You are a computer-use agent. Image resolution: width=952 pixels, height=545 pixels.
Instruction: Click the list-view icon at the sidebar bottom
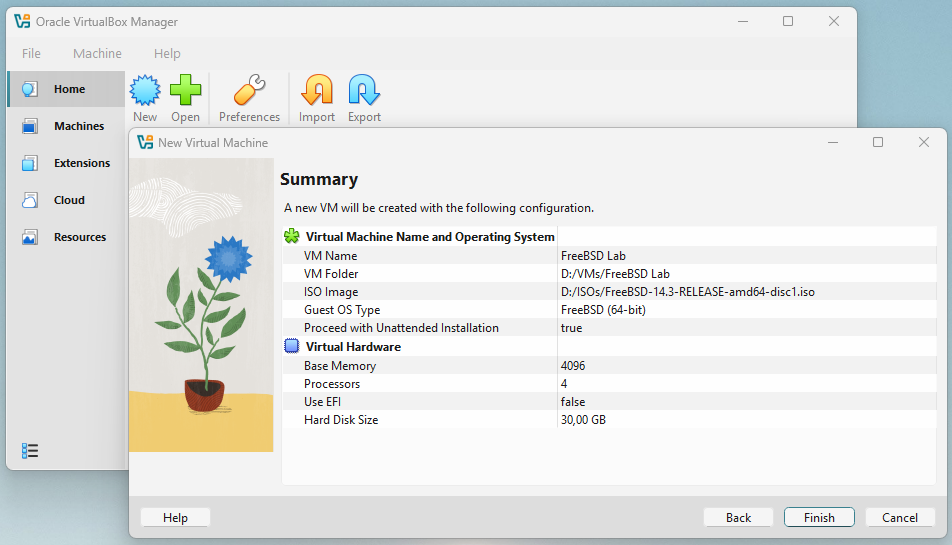pyautogui.click(x=30, y=451)
